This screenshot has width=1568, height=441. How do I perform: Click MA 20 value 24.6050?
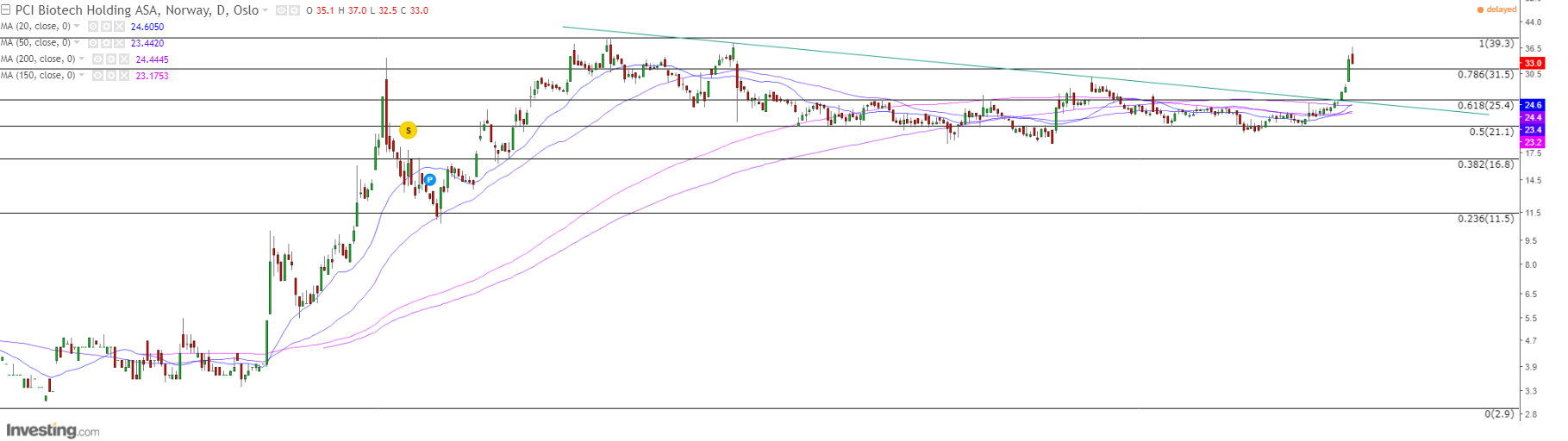[147, 27]
